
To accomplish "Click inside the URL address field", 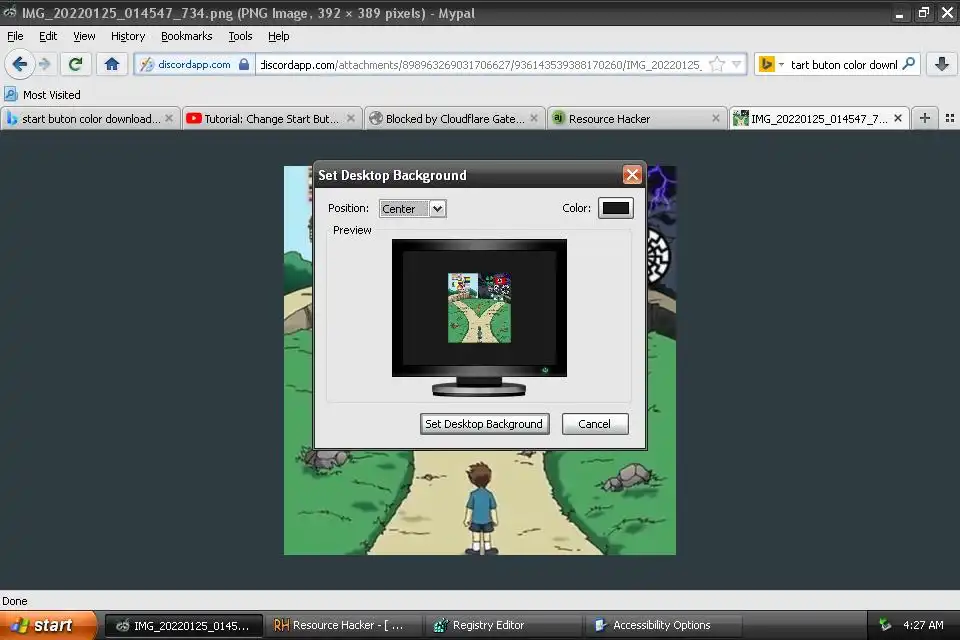I will [x=481, y=64].
